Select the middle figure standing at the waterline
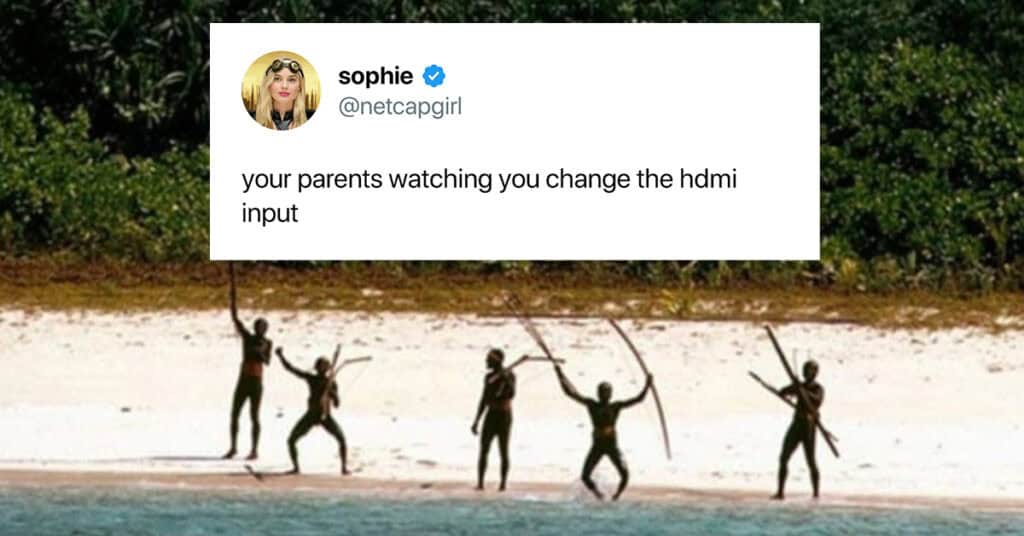The width and height of the screenshot is (1024, 536). [494, 419]
